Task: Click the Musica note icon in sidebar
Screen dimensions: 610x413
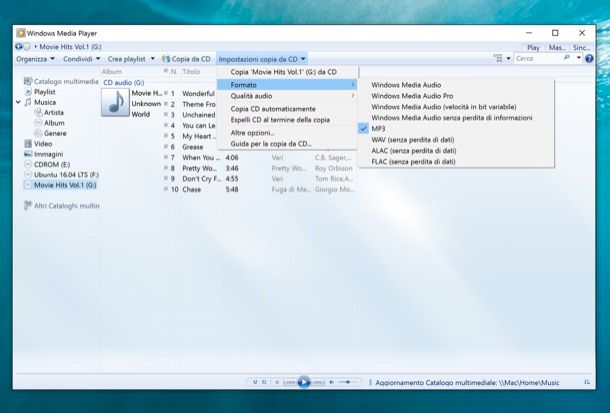Action: pyautogui.click(x=28, y=102)
